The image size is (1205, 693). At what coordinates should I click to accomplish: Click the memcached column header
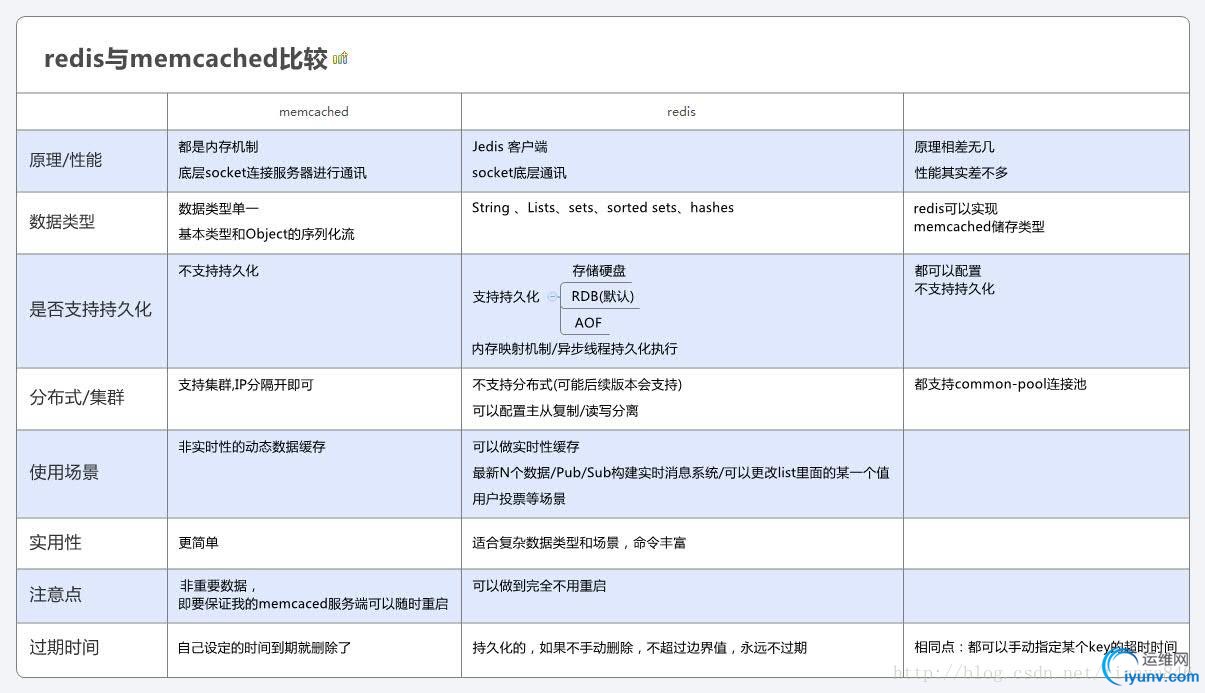[x=314, y=112]
